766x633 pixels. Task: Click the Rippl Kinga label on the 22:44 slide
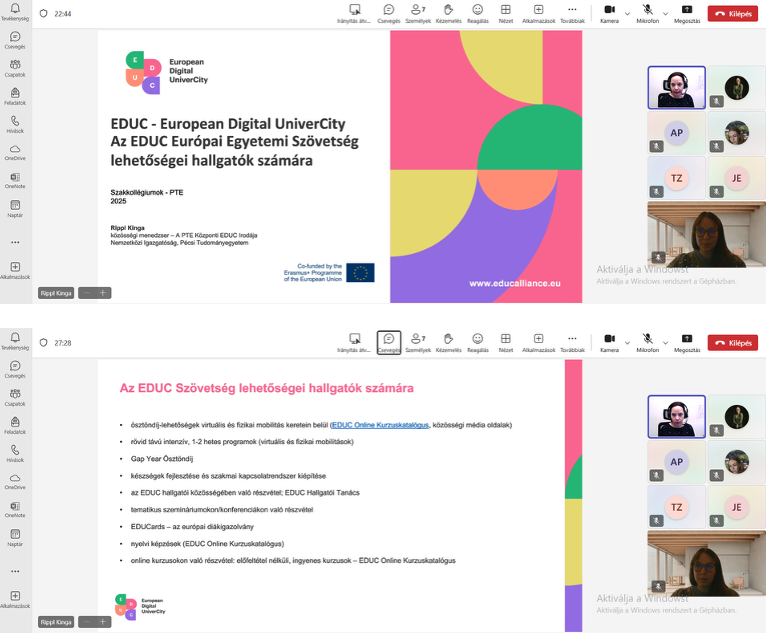[x=56, y=293]
